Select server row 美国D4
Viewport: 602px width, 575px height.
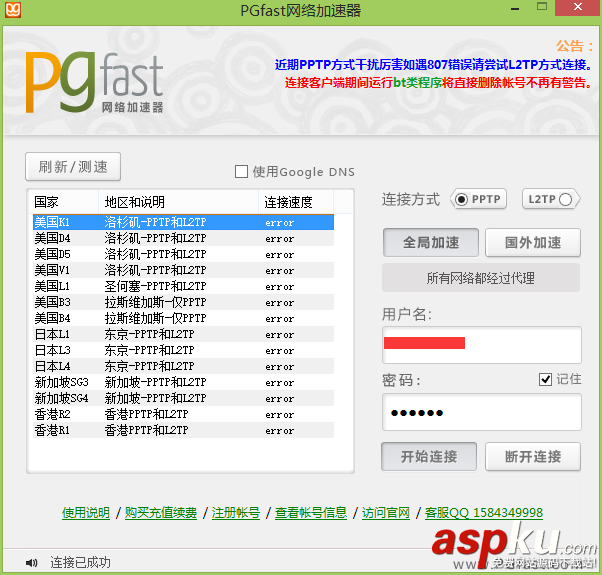pyautogui.click(x=183, y=238)
